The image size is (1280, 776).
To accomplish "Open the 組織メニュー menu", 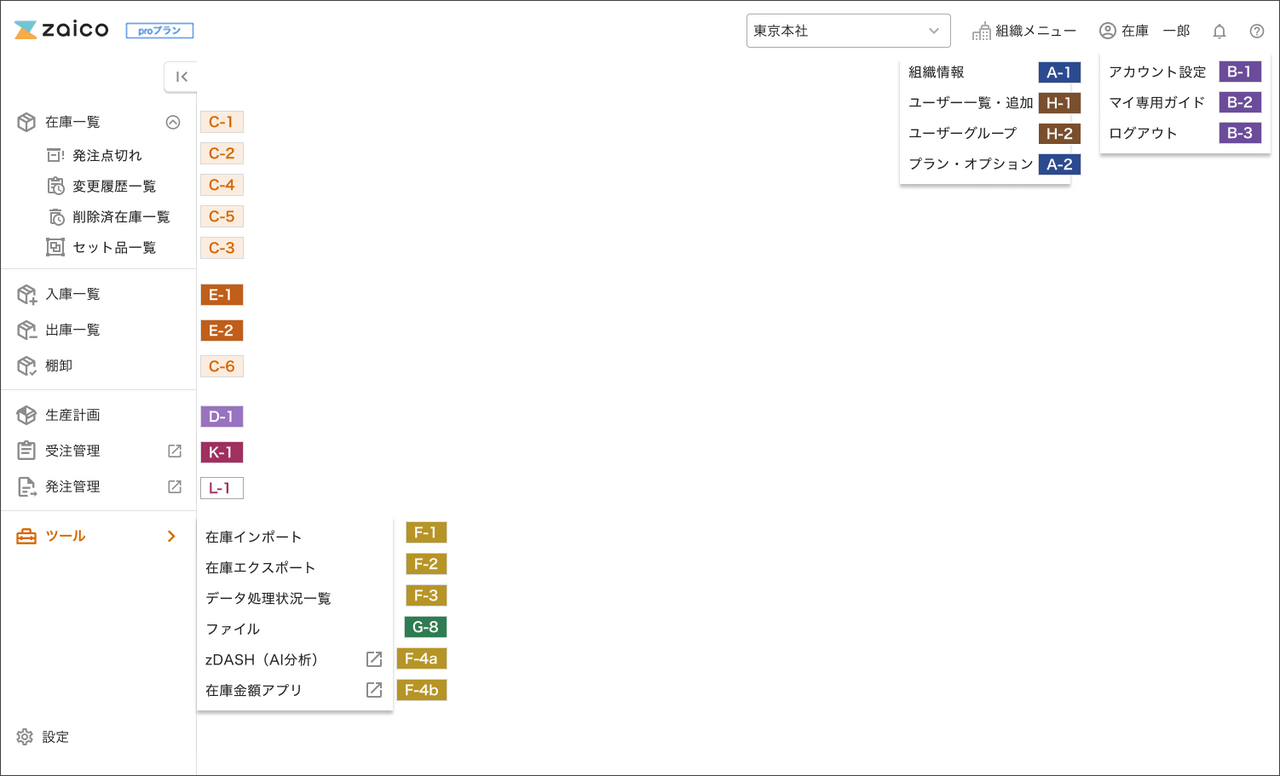I will tap(1024, 31).
